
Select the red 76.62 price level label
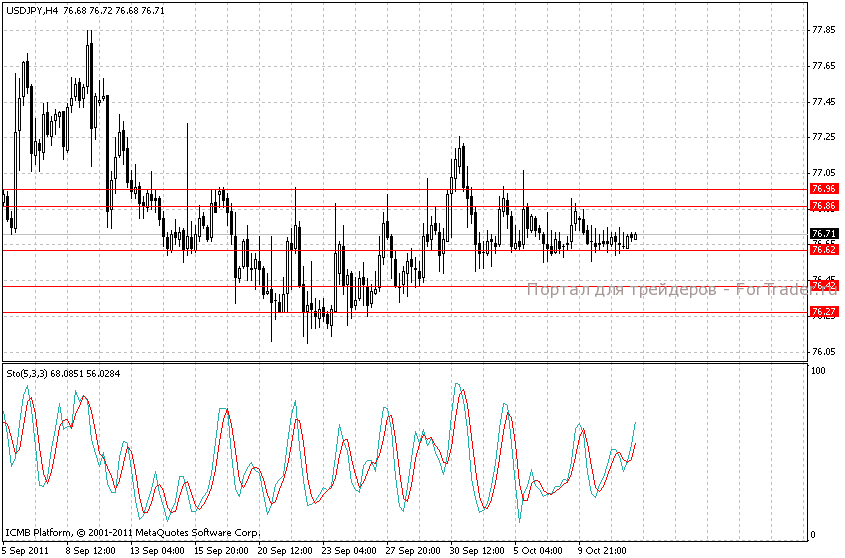pos(824,250)
